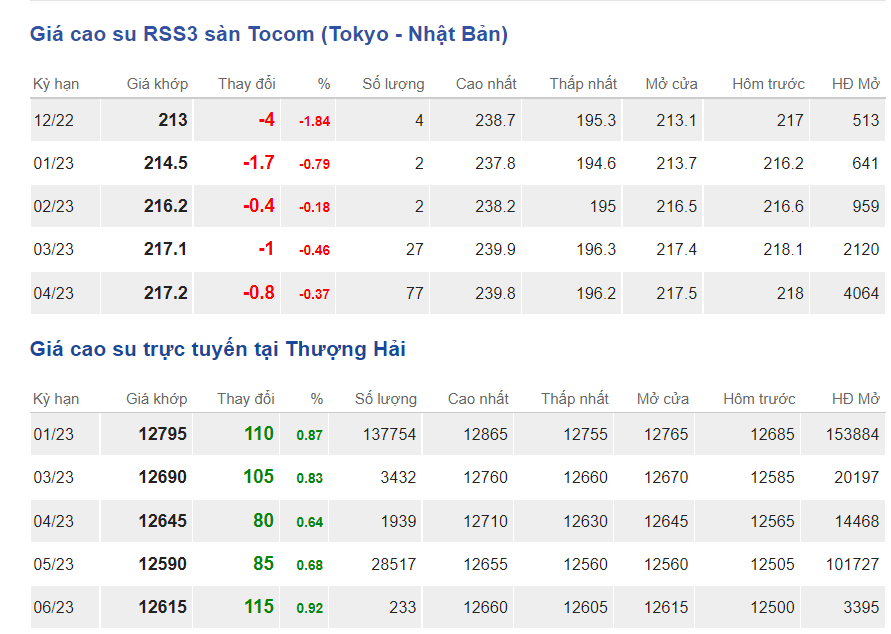Click the -1.84 percent change value
This screenshot has width=891, height=634.
click(x=314, y=121)
